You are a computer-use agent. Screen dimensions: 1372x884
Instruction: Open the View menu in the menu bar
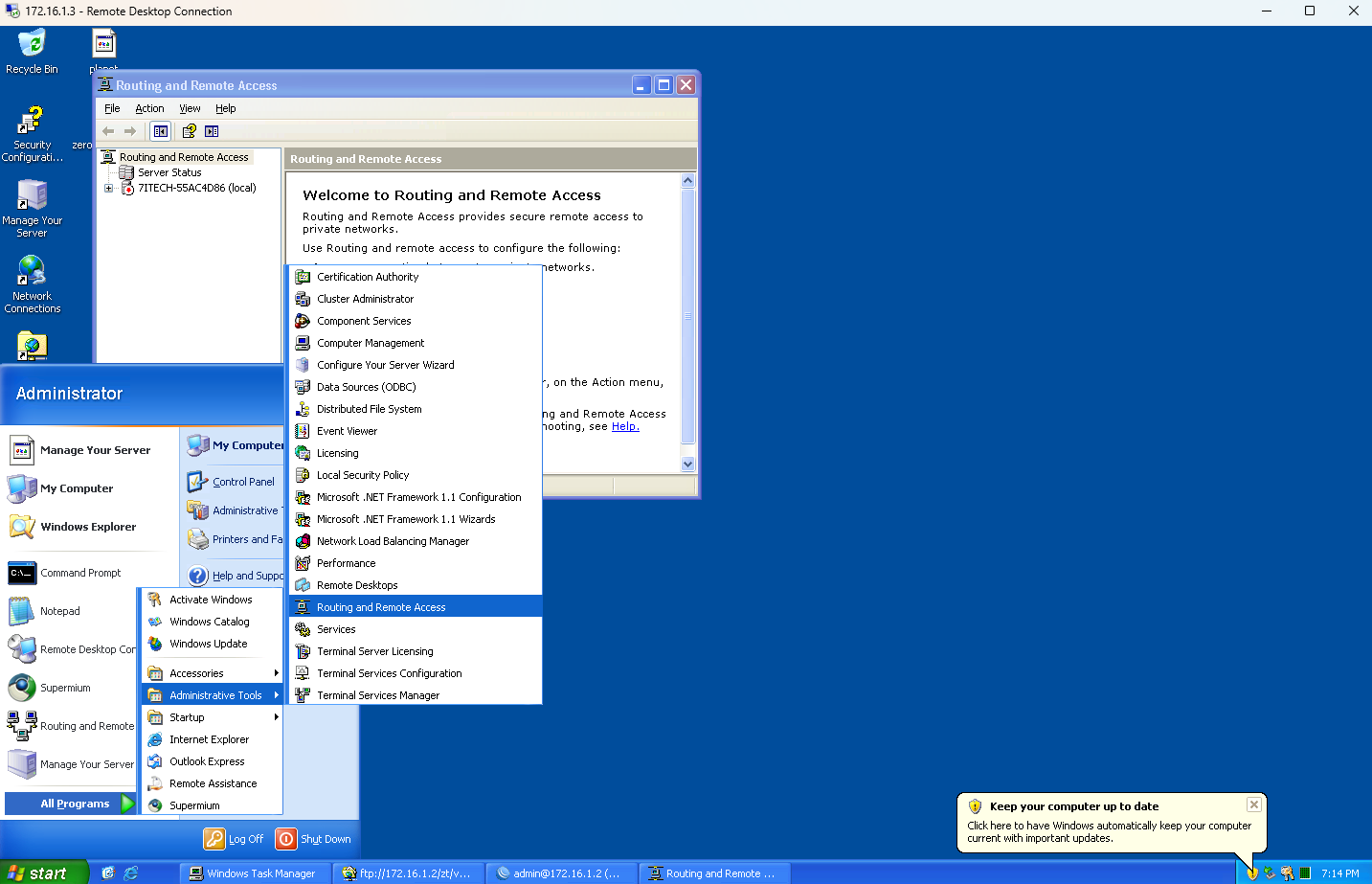[x=190, y=108]
